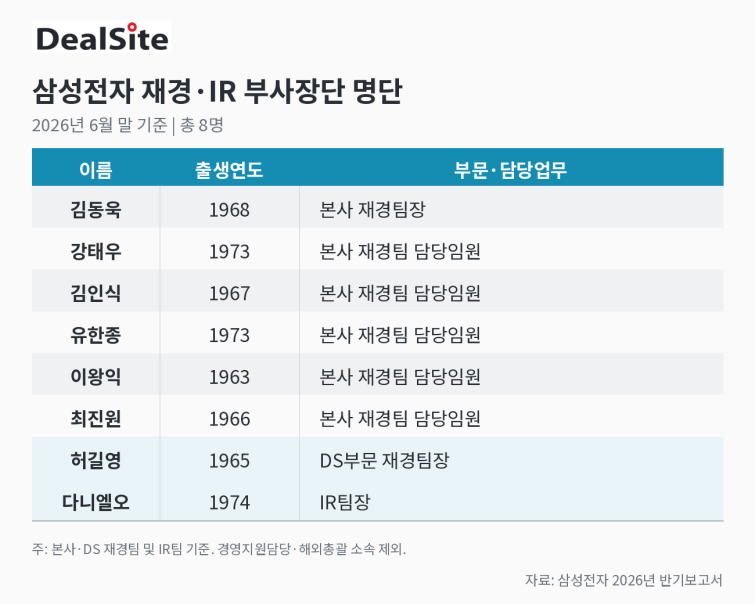755x604 pixels.
Task: Click '본사 재경팀 담당임원' in 유한종 row
Action: click(400, 335)
